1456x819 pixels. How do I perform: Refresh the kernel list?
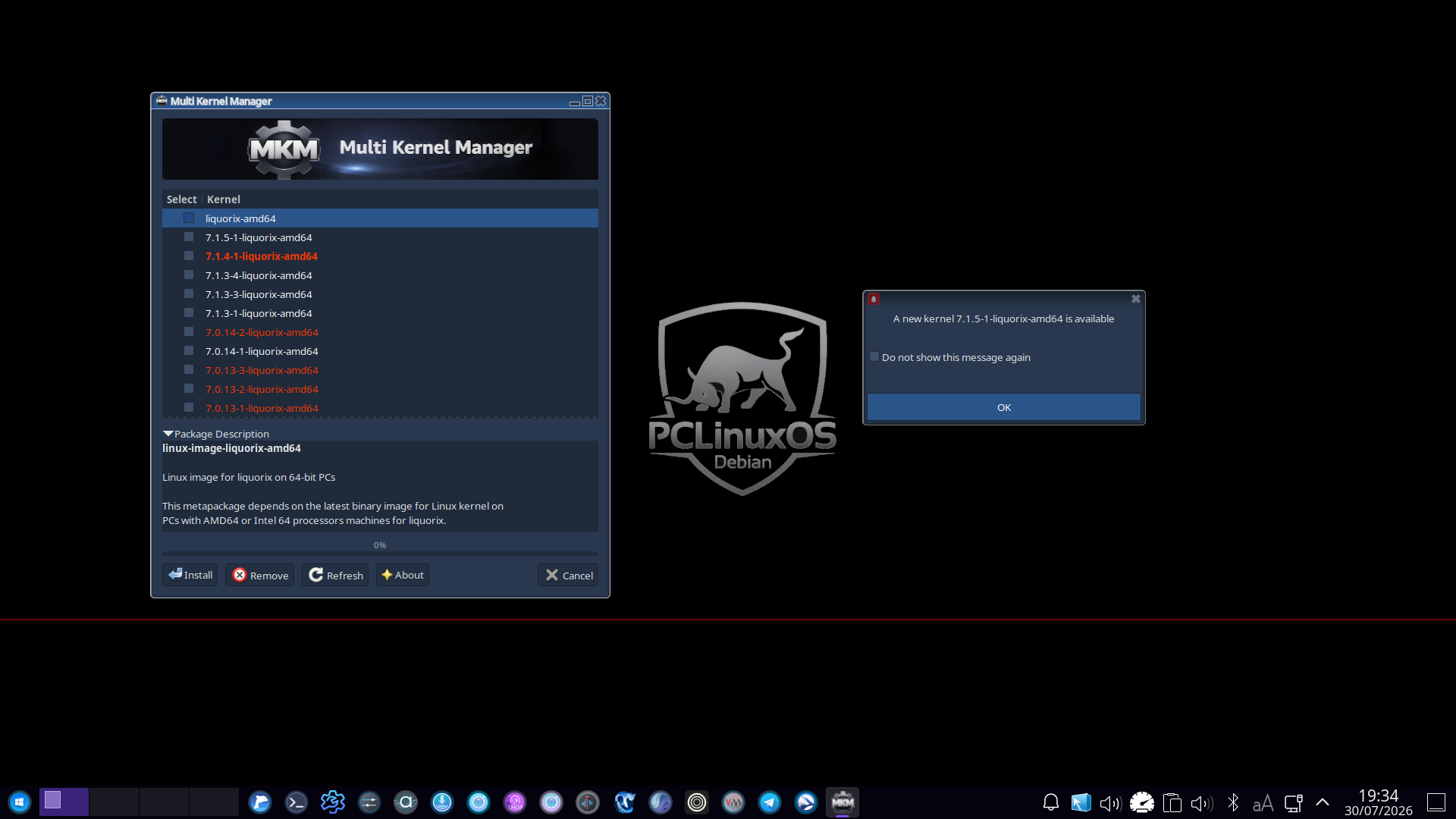coord(335,575)
